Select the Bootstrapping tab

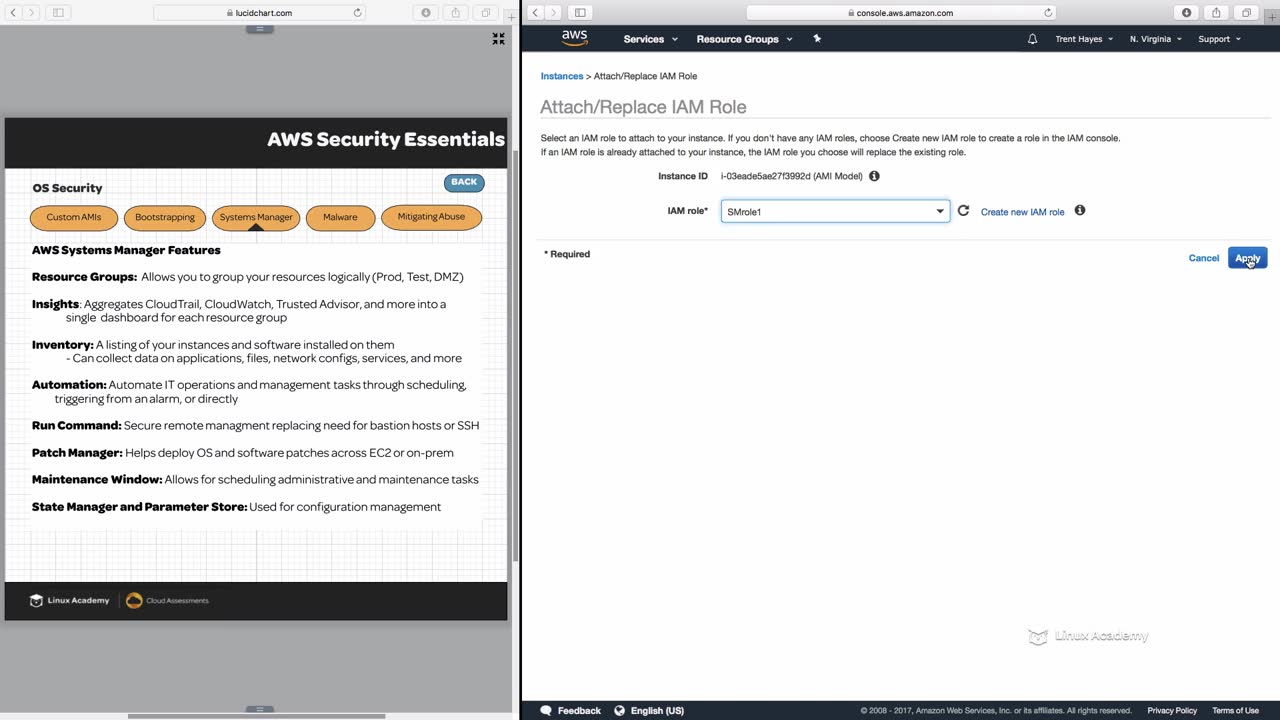coord(165,217)
